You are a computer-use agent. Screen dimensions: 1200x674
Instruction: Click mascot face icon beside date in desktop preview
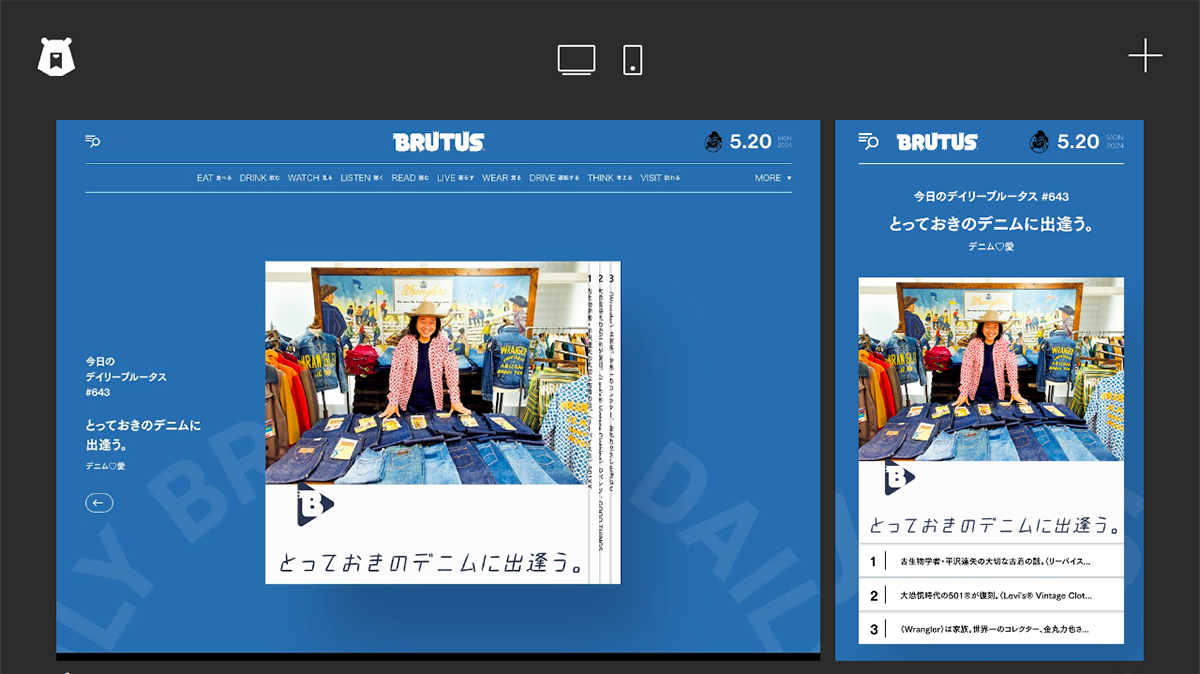(713, 142)
